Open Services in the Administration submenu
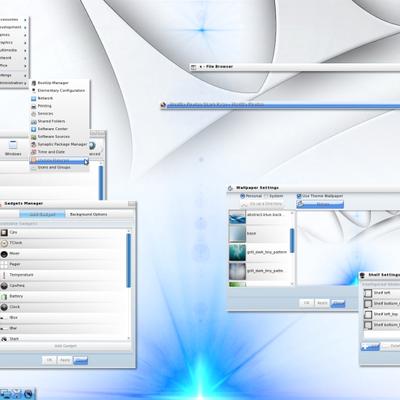Image resolution: width=400 pixels, height=400 pixels. point(59,113)
